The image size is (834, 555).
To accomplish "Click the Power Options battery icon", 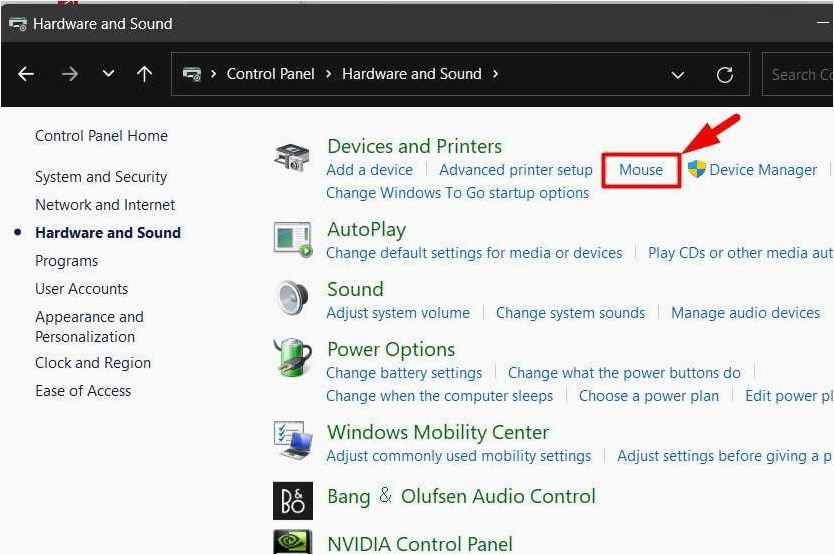I will (x=293, y=358).
